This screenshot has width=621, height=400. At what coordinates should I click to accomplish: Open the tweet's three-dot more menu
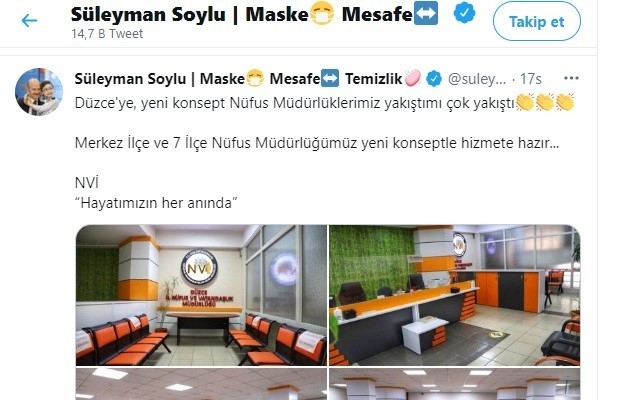click(x=571, y=78)
